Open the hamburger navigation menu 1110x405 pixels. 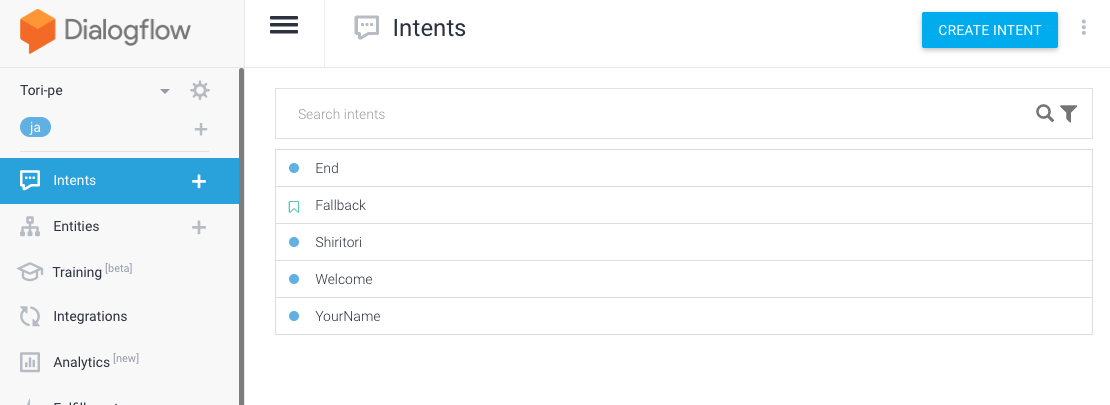point(284,25)
